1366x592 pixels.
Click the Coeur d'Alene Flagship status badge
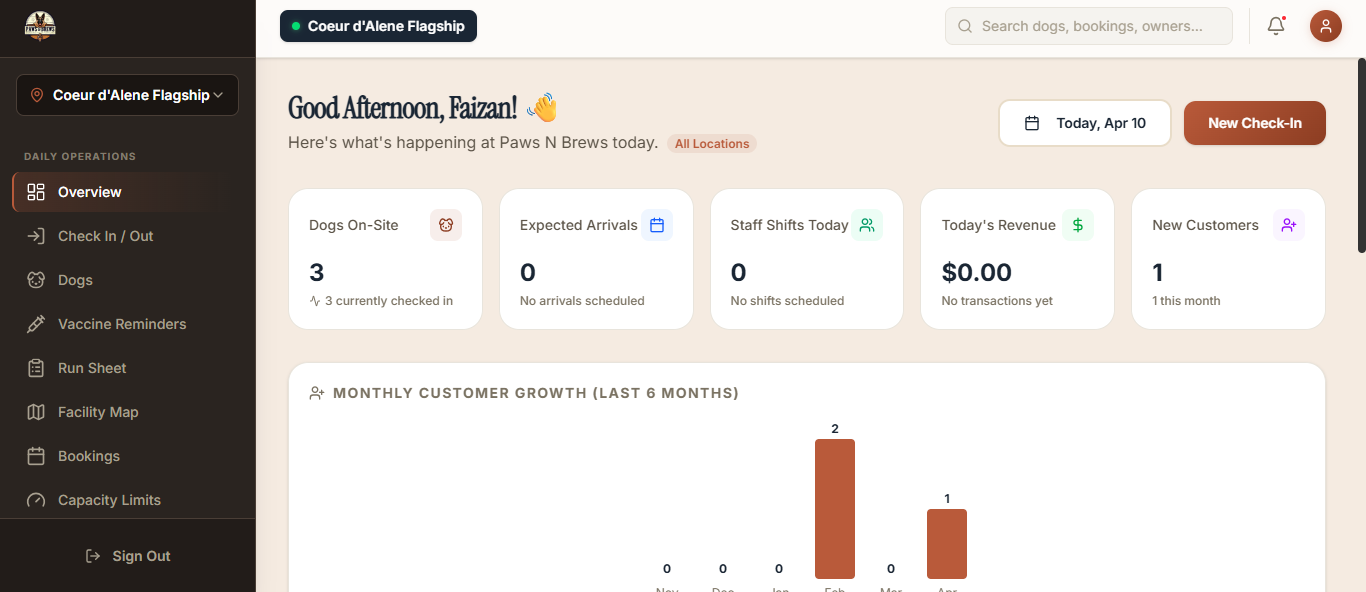[378, 26]
